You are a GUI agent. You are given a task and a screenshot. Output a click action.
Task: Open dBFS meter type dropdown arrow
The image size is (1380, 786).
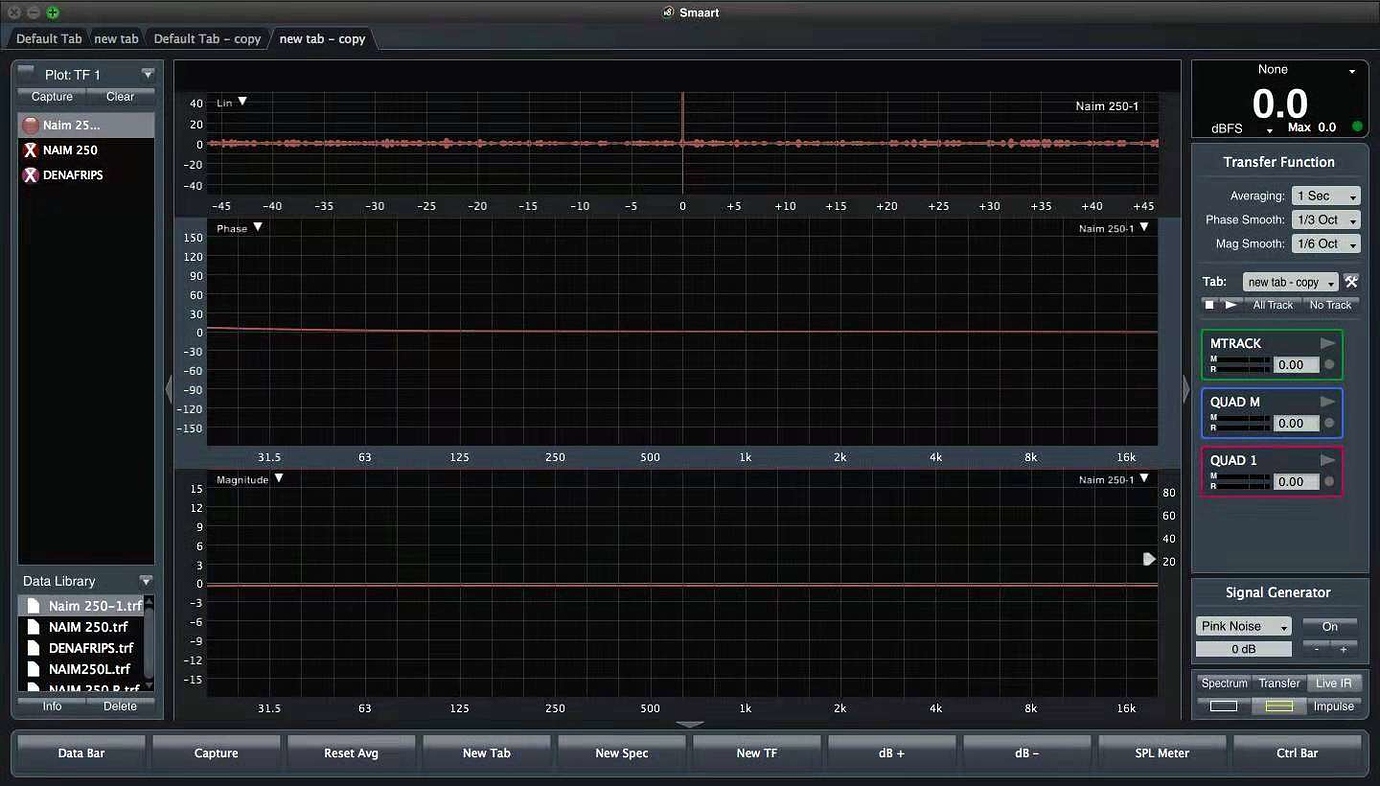tap(1270, 130)
